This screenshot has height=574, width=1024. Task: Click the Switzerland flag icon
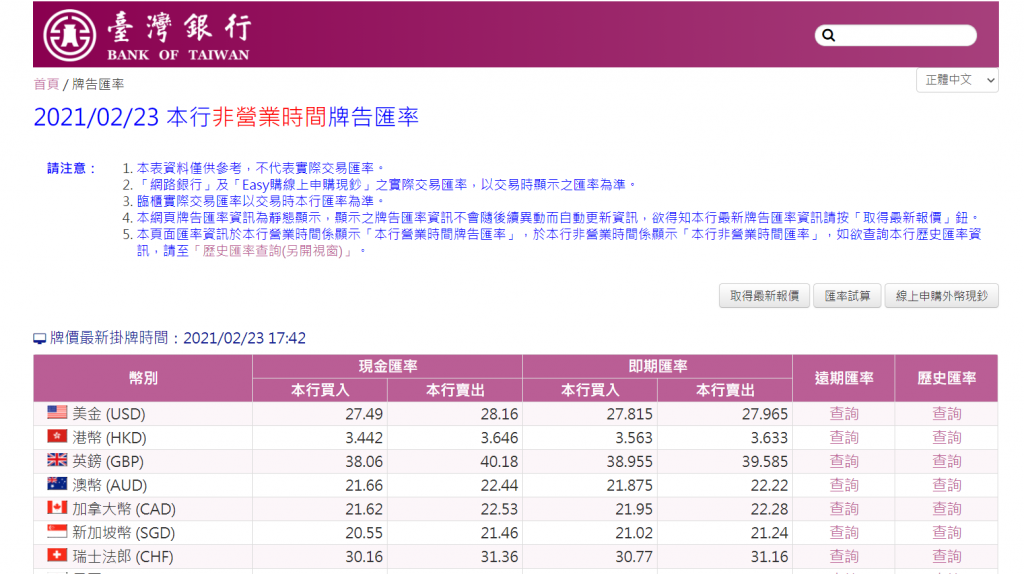pos(57,554)
